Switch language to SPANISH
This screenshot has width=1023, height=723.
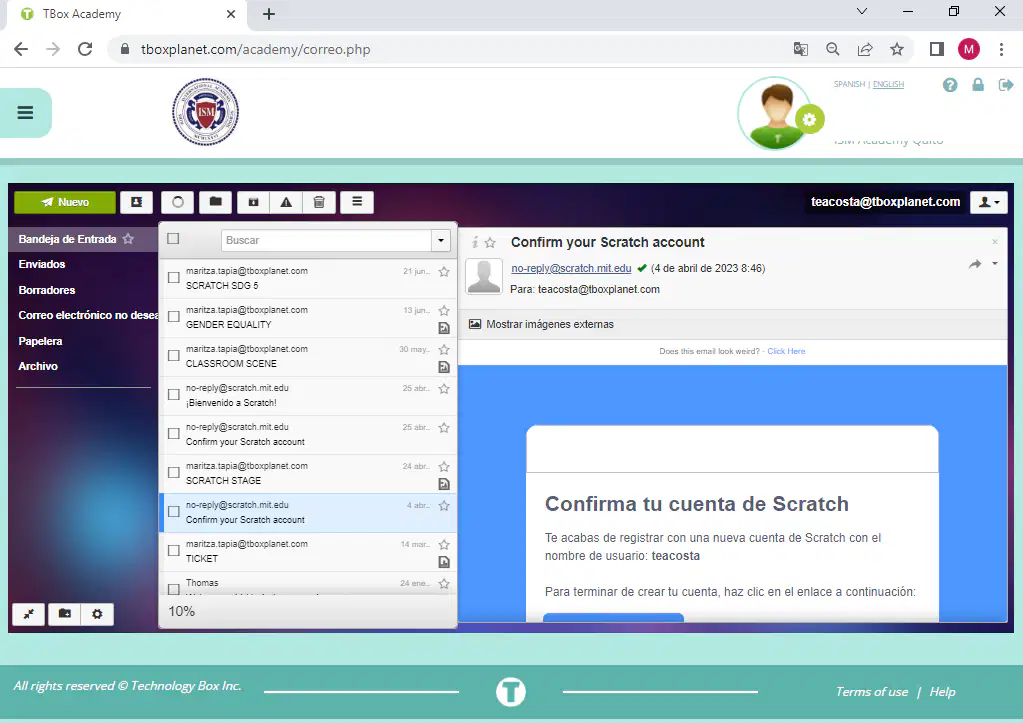pos(849,84)
